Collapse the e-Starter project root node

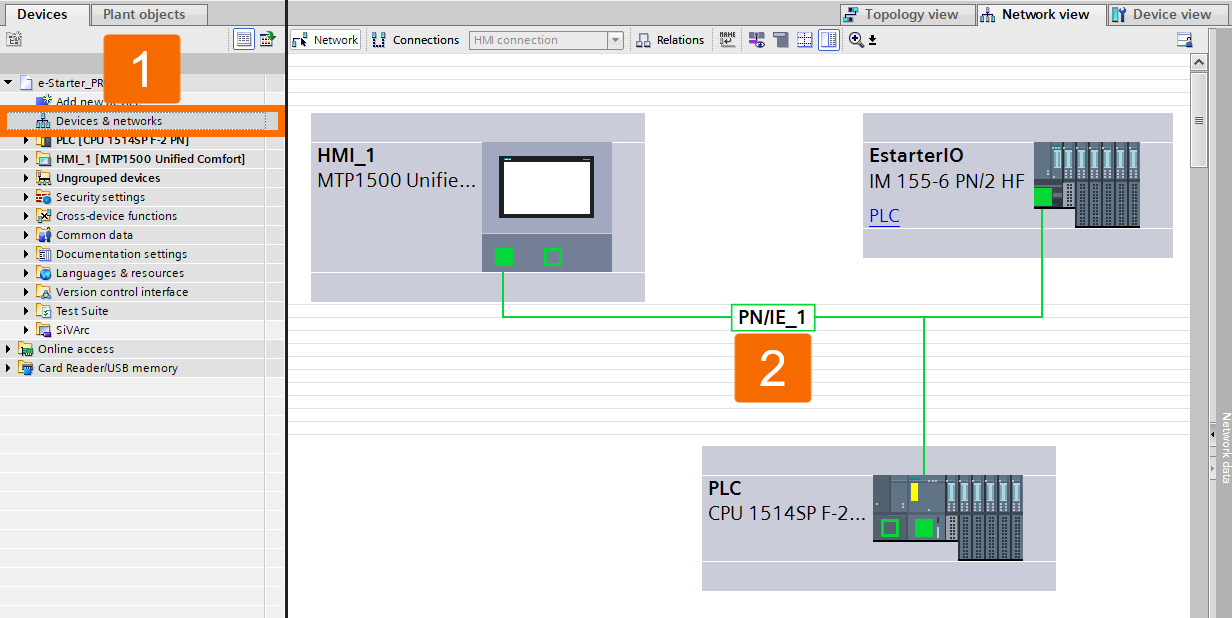tap(9, 83)
